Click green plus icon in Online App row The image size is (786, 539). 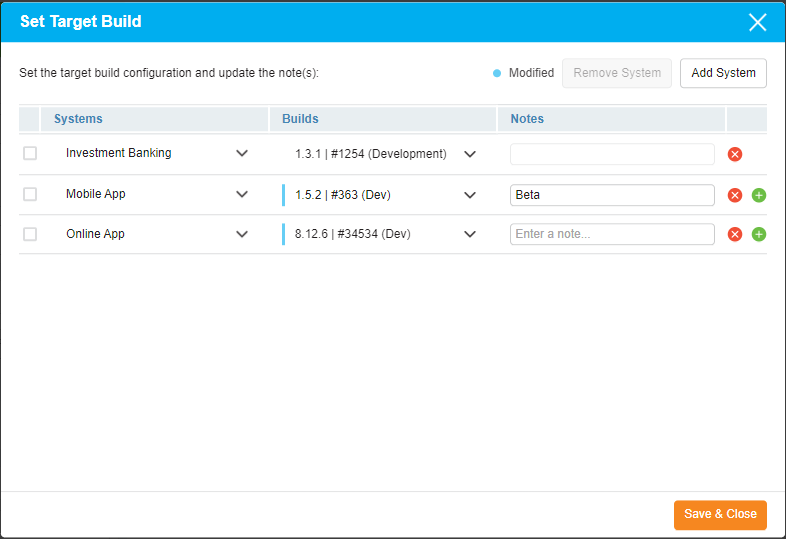coord(759,234)
